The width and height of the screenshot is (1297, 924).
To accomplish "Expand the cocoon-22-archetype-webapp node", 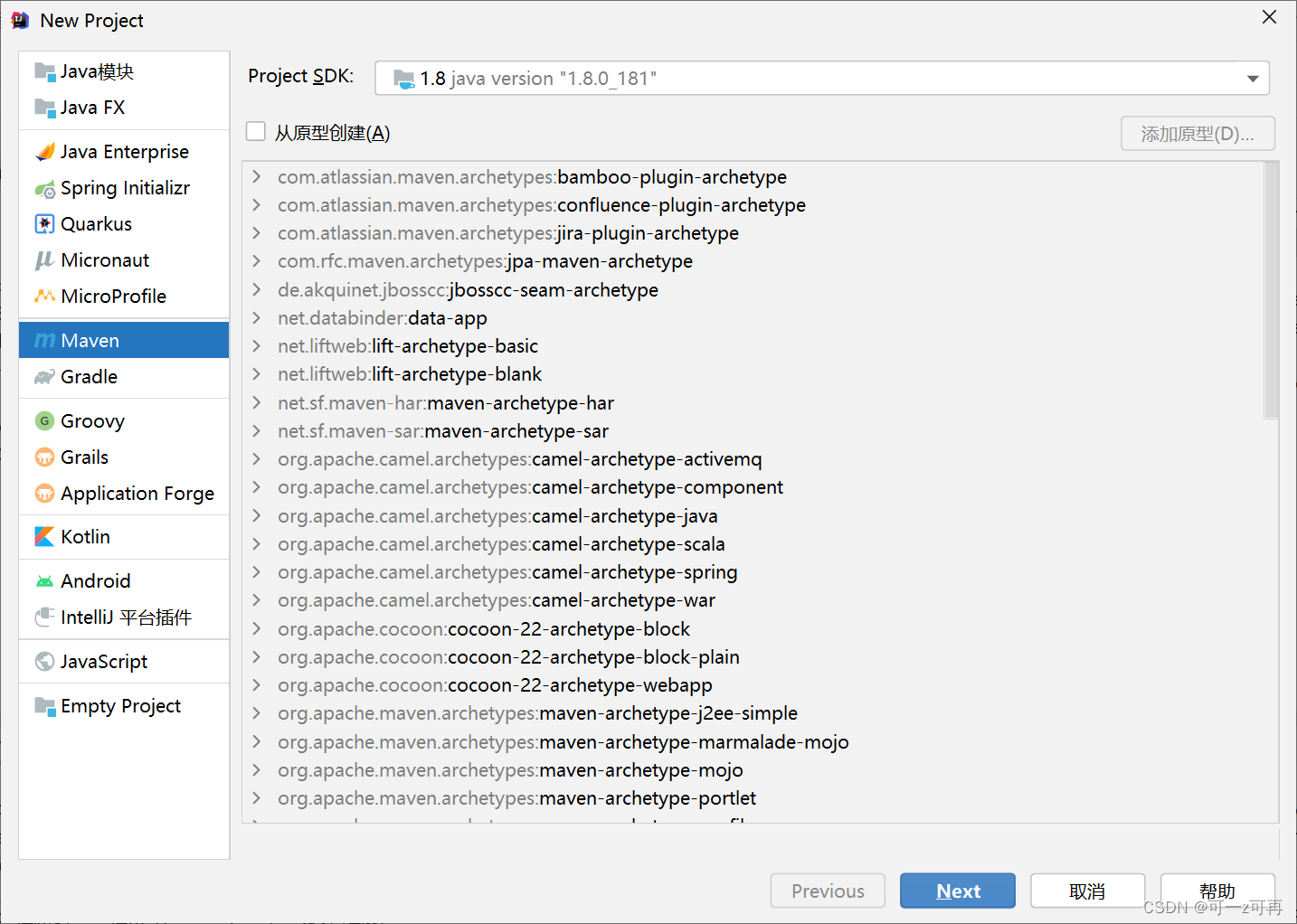I will 257,685.
